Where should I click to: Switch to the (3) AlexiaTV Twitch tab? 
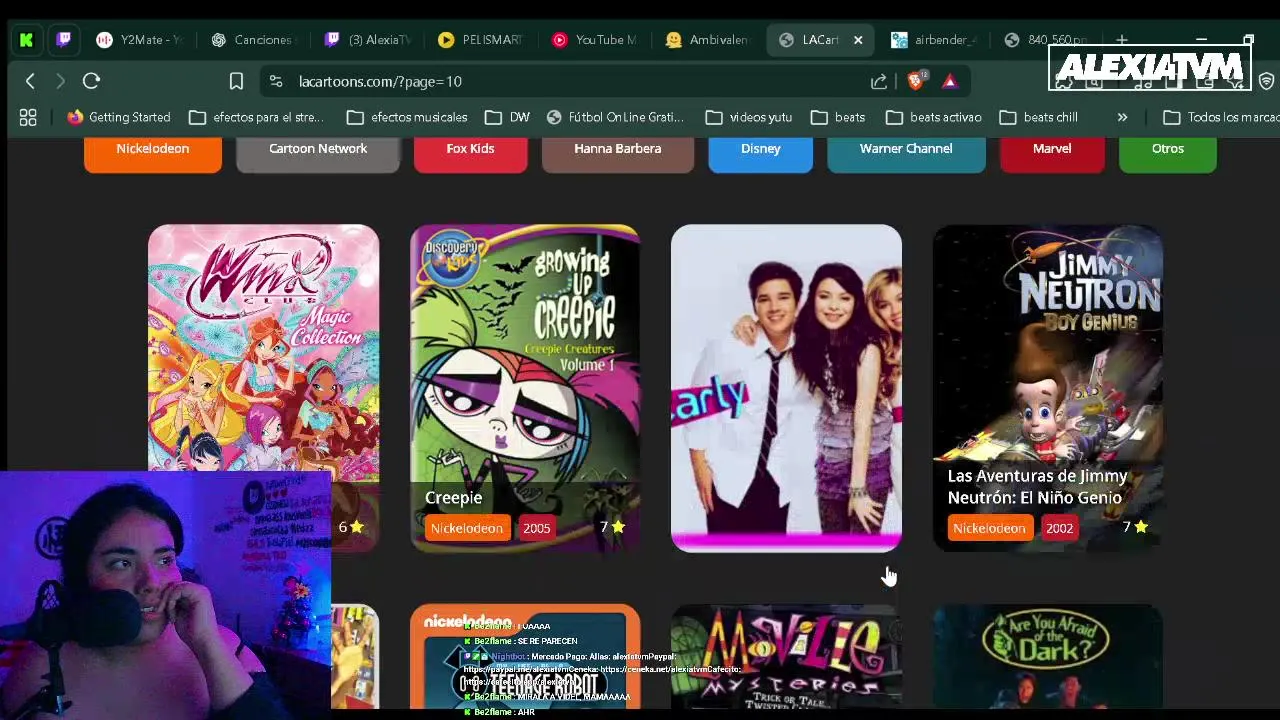pyautogui.click(x=368, y=40)
